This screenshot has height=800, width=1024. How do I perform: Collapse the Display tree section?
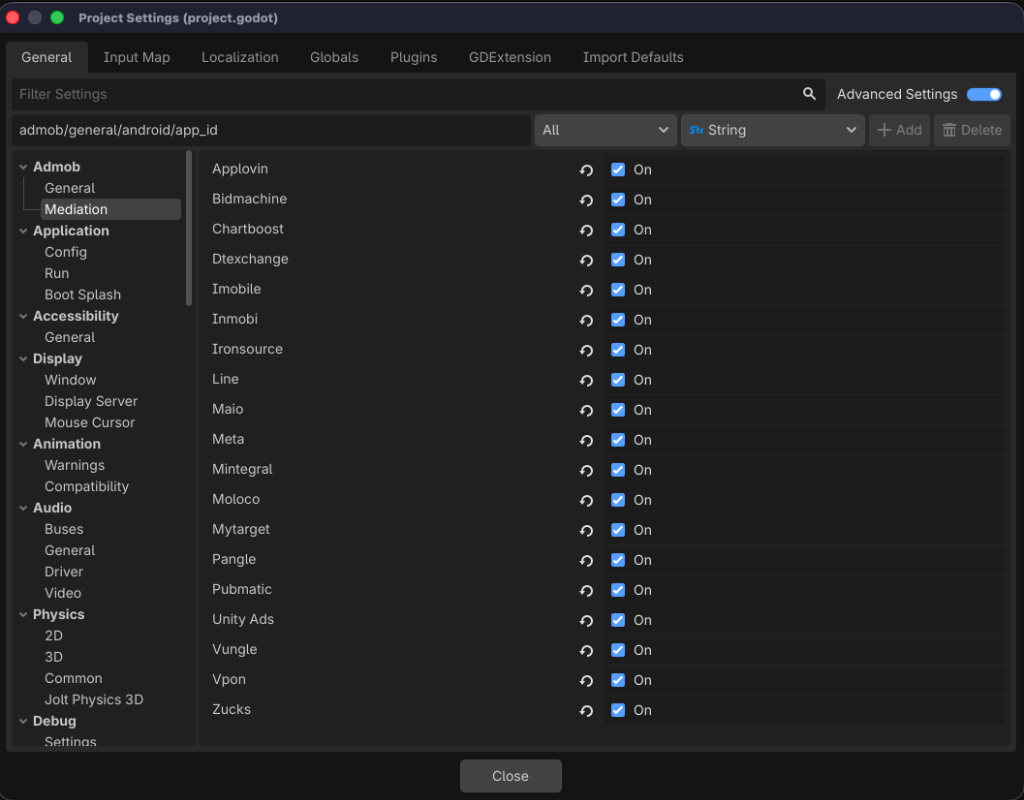coord(24,359)
